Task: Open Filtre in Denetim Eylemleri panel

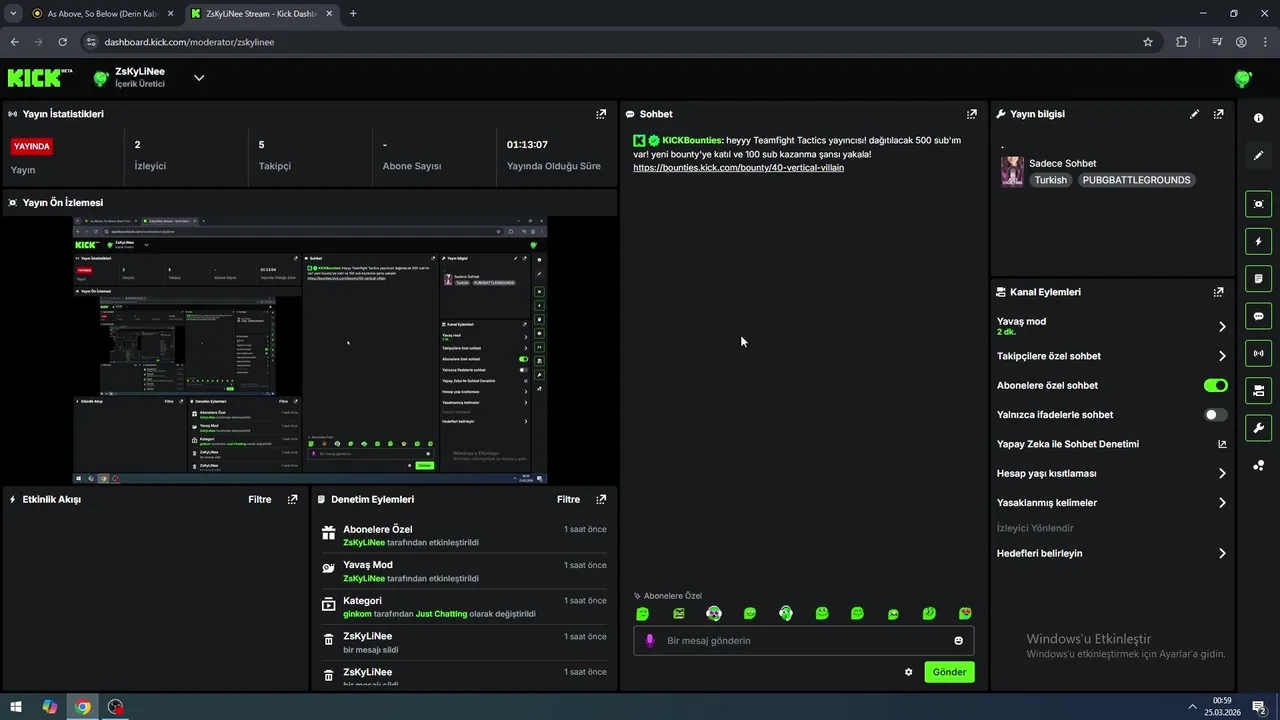Action: 568,499
